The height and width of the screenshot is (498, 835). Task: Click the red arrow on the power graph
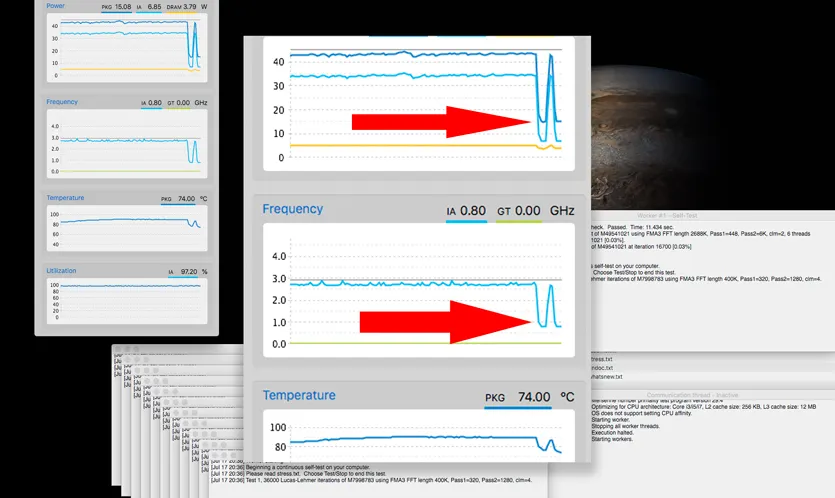440,122
